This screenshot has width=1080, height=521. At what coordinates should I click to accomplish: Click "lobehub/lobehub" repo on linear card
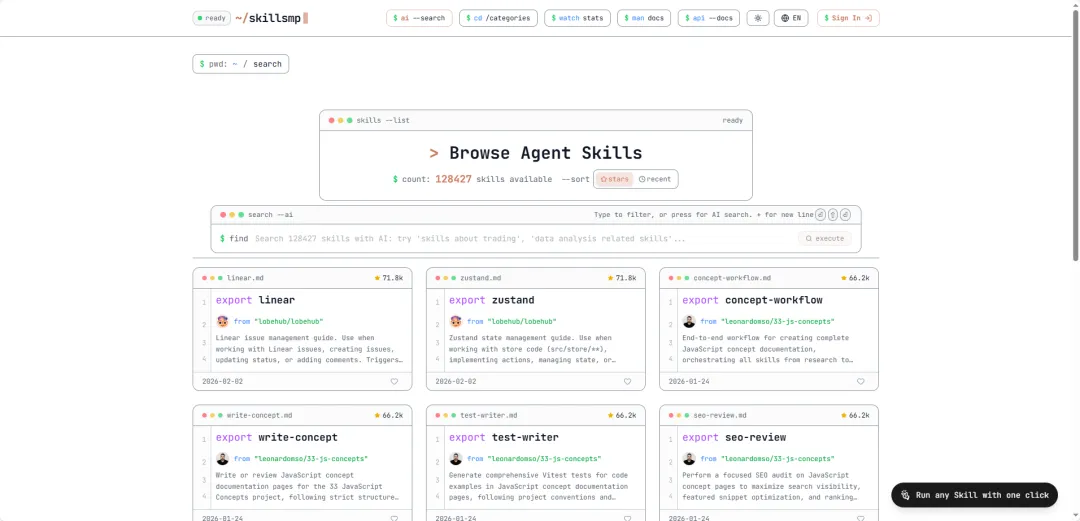pos(289,322)
